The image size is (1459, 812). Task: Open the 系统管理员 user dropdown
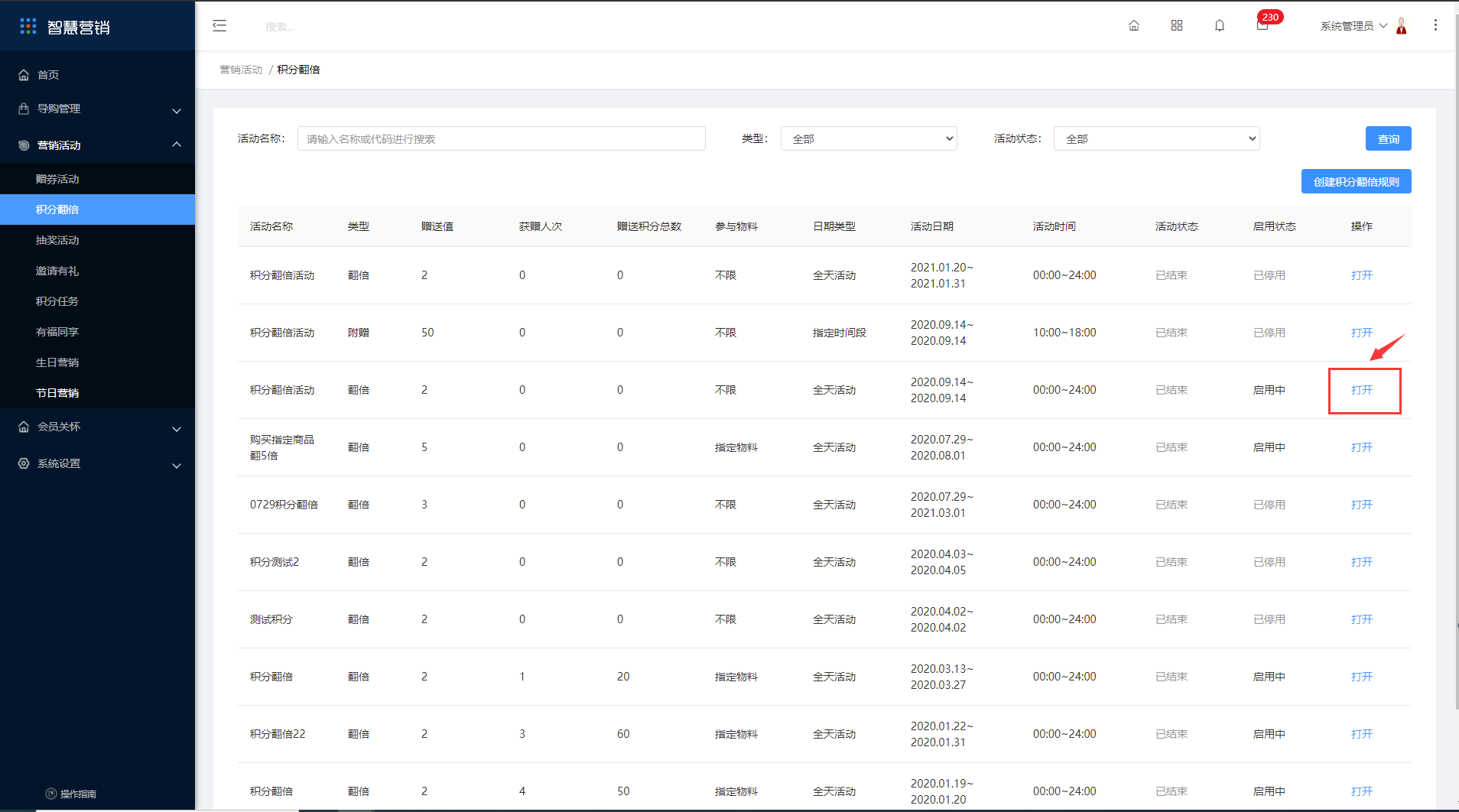pos(1353,26)
